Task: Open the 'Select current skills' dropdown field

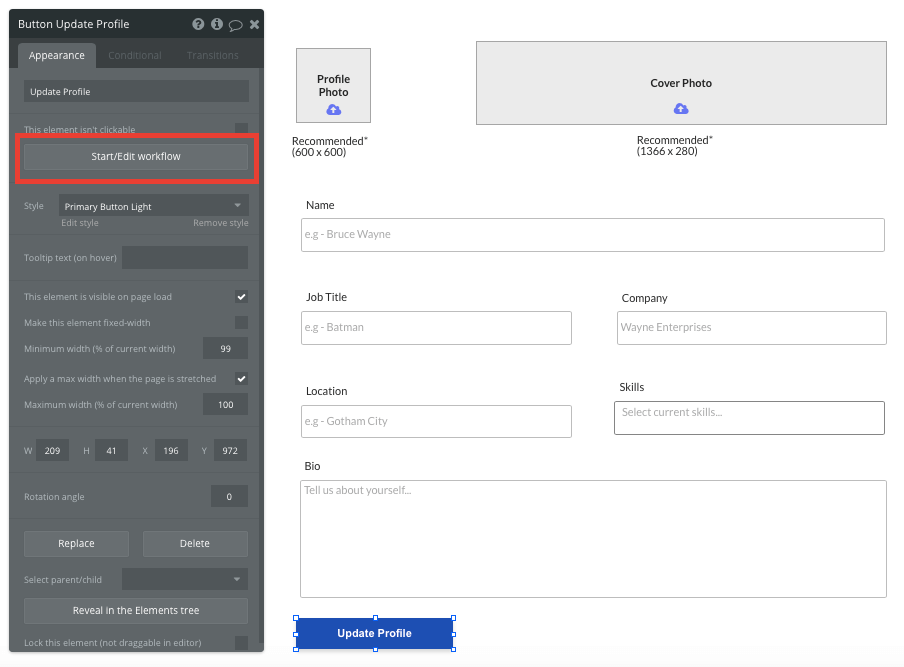Action: 749,417
